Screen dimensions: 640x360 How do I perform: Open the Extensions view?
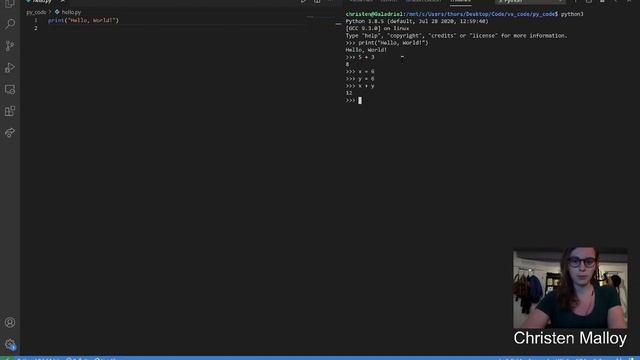pyautogui.click(x=10, y=111)
